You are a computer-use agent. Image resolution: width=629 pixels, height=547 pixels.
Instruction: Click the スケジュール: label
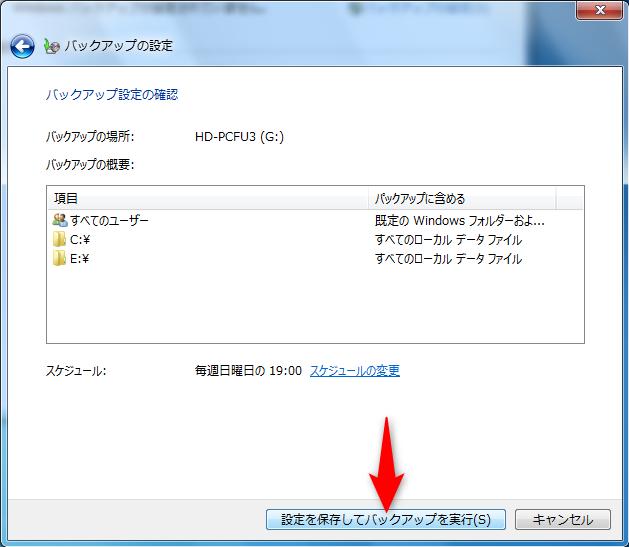pos(76,371)
